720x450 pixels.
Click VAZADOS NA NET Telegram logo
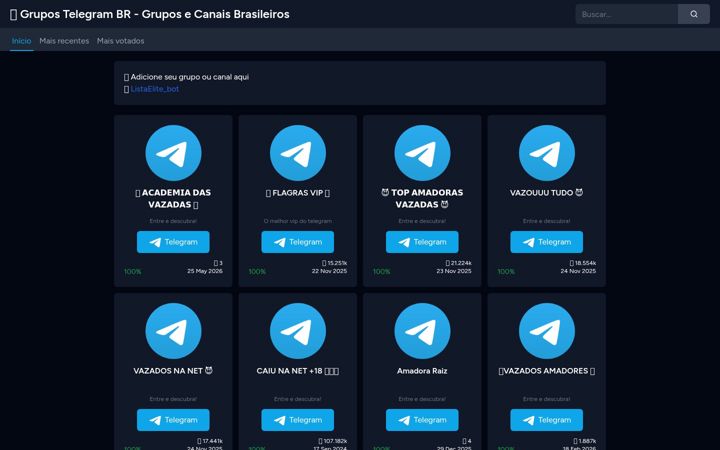coord(173,331)
